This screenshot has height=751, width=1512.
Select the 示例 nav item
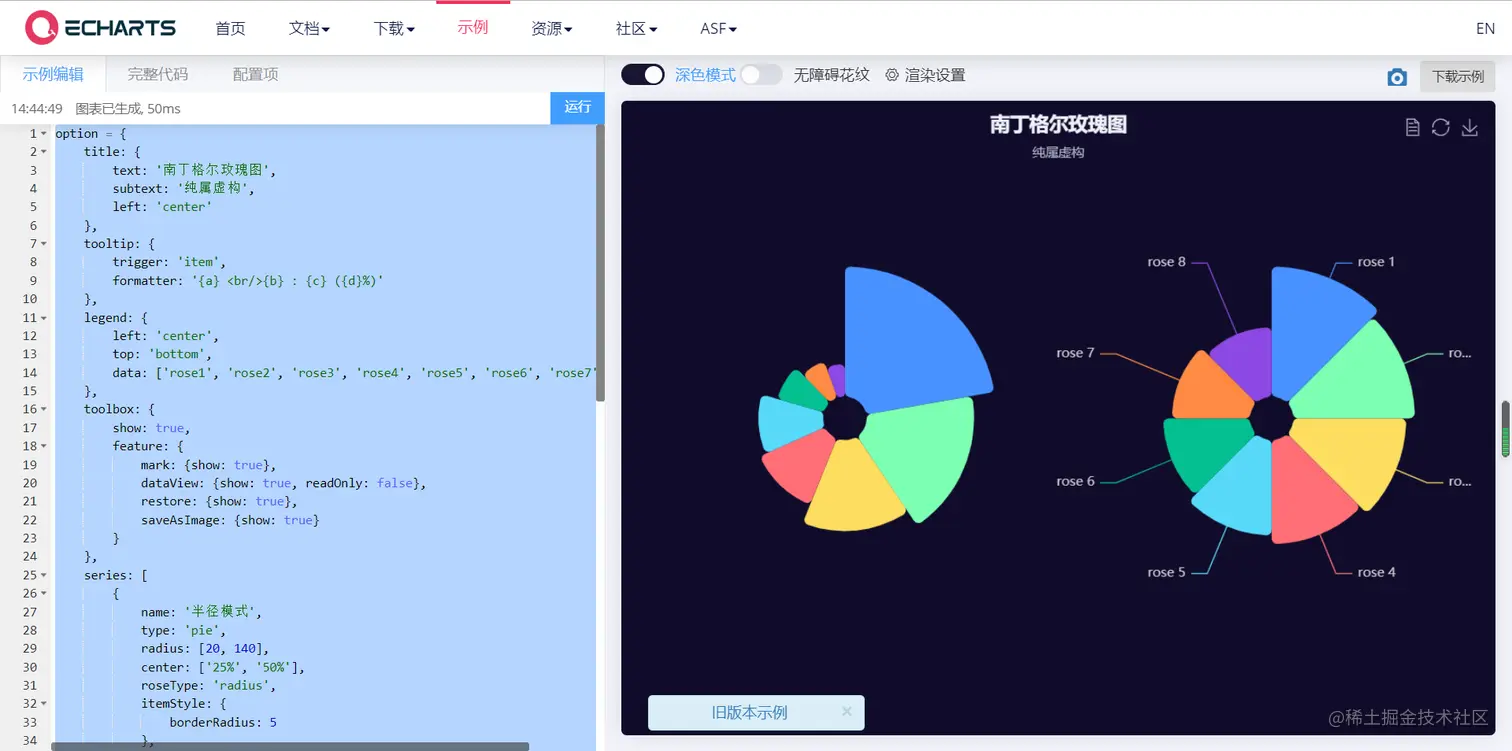point(473,27)
